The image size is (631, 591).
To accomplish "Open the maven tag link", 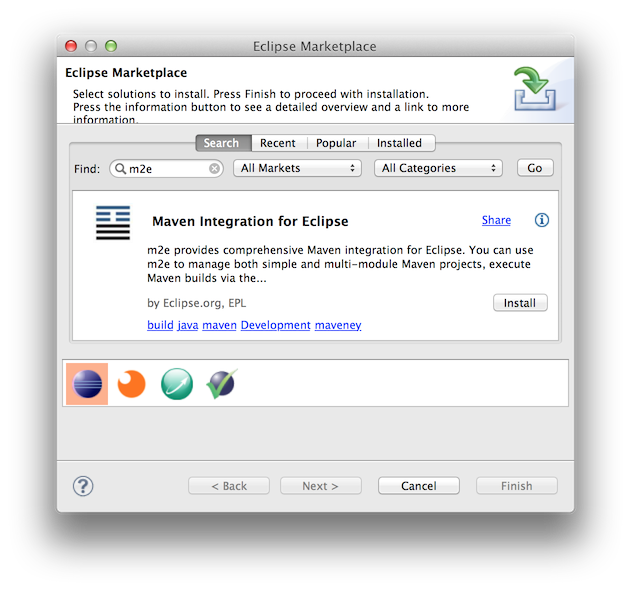I will [219, 325].
